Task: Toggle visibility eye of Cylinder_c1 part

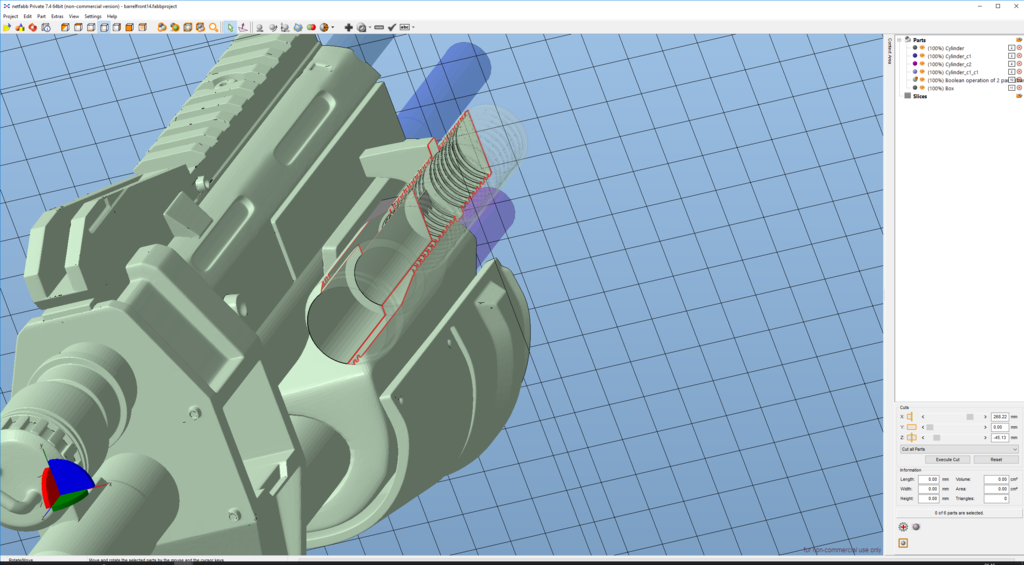Action: tap(922, 56)
